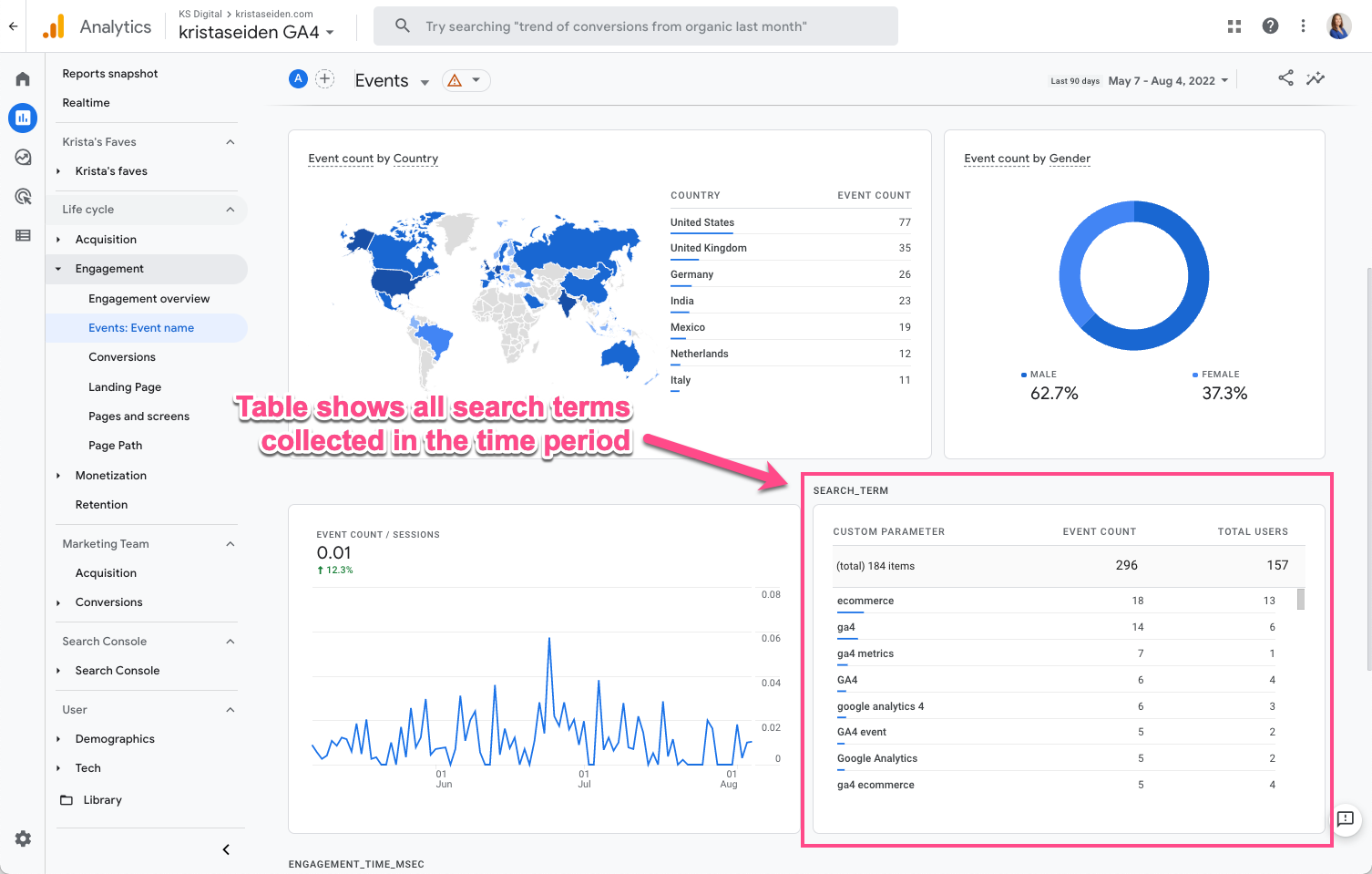Open the data warning triangle dropdown

coord(466,80)
